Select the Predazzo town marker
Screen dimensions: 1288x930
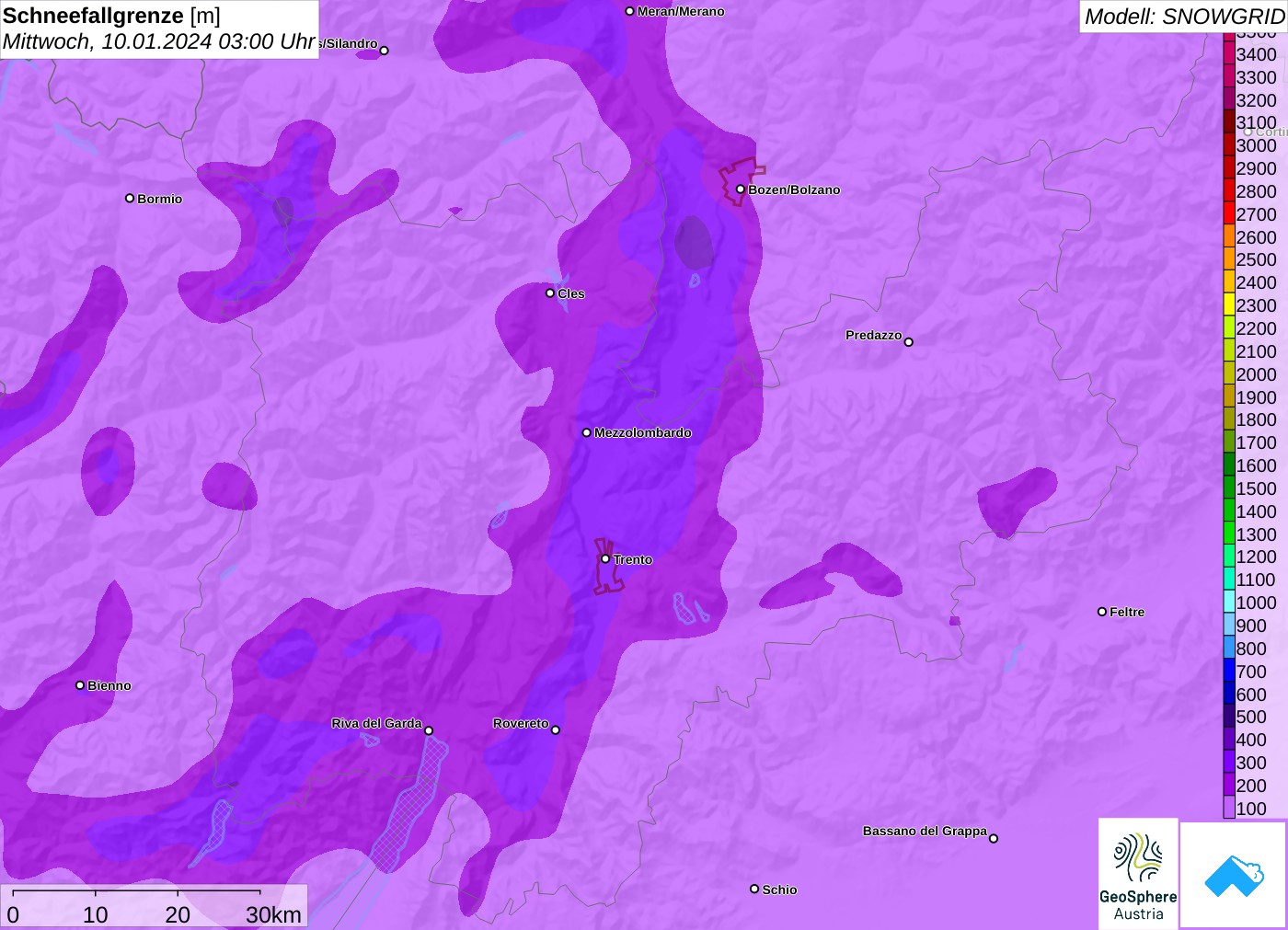click(x=909, y=342)
